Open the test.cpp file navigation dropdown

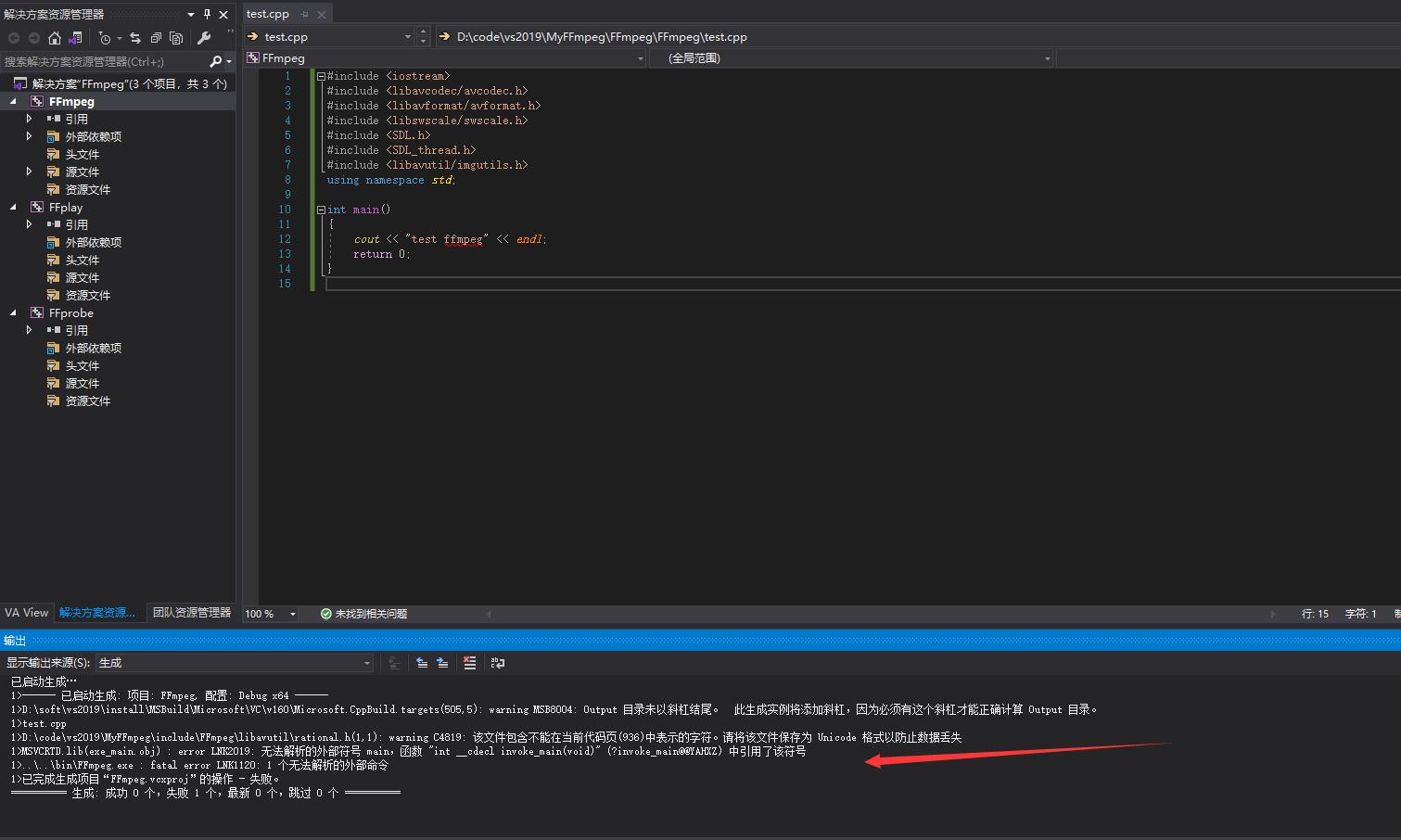(407, 37)
